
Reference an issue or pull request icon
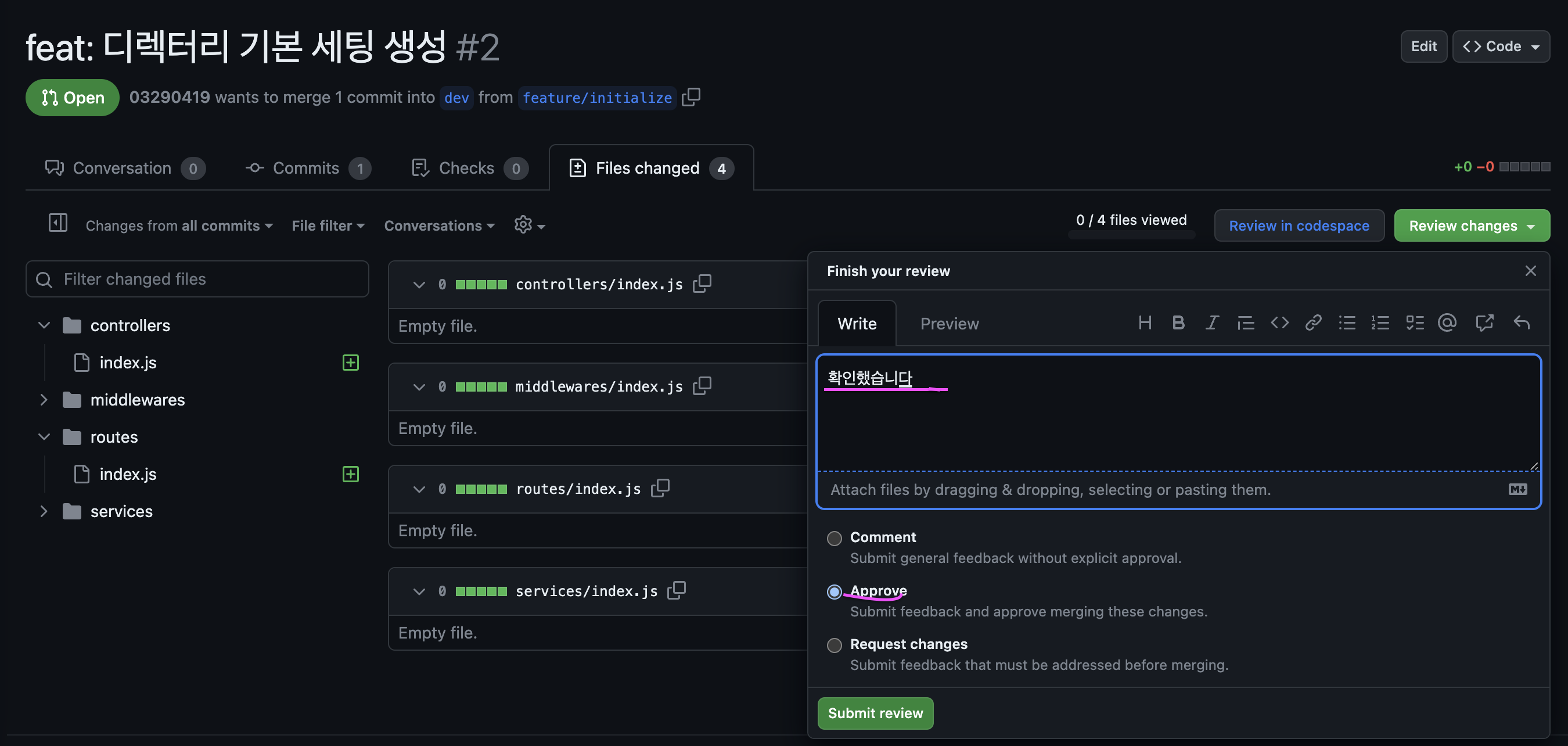pyautogui.click(x=1484, y=323)
